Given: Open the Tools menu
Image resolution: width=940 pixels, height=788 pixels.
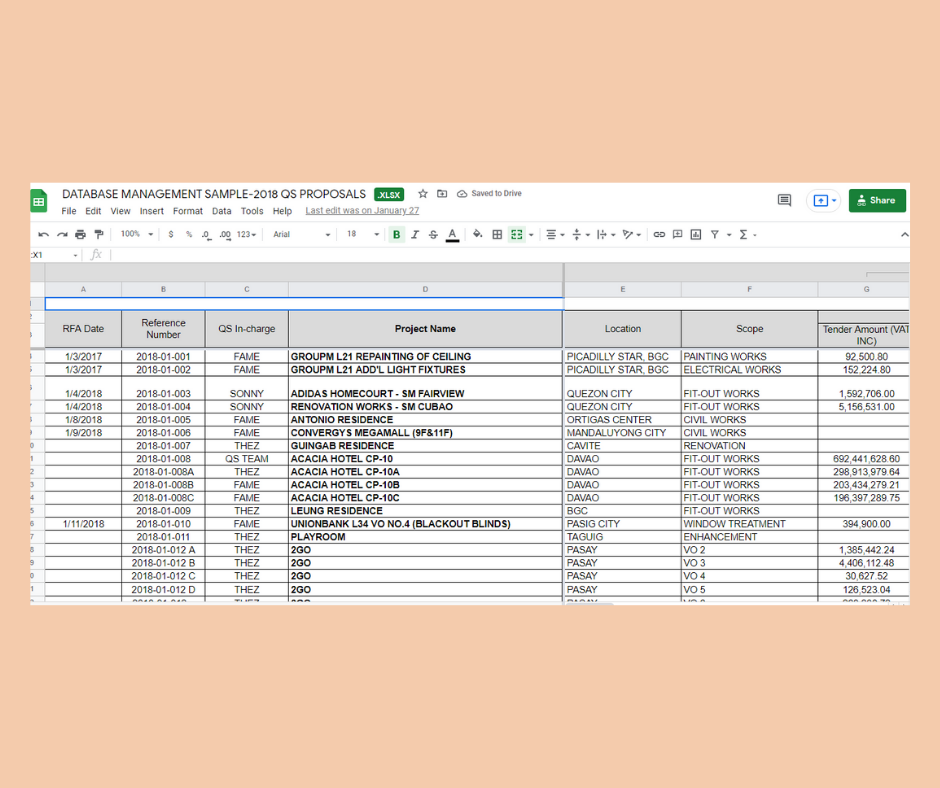Looking at the screenshot, I should [252, 211].
